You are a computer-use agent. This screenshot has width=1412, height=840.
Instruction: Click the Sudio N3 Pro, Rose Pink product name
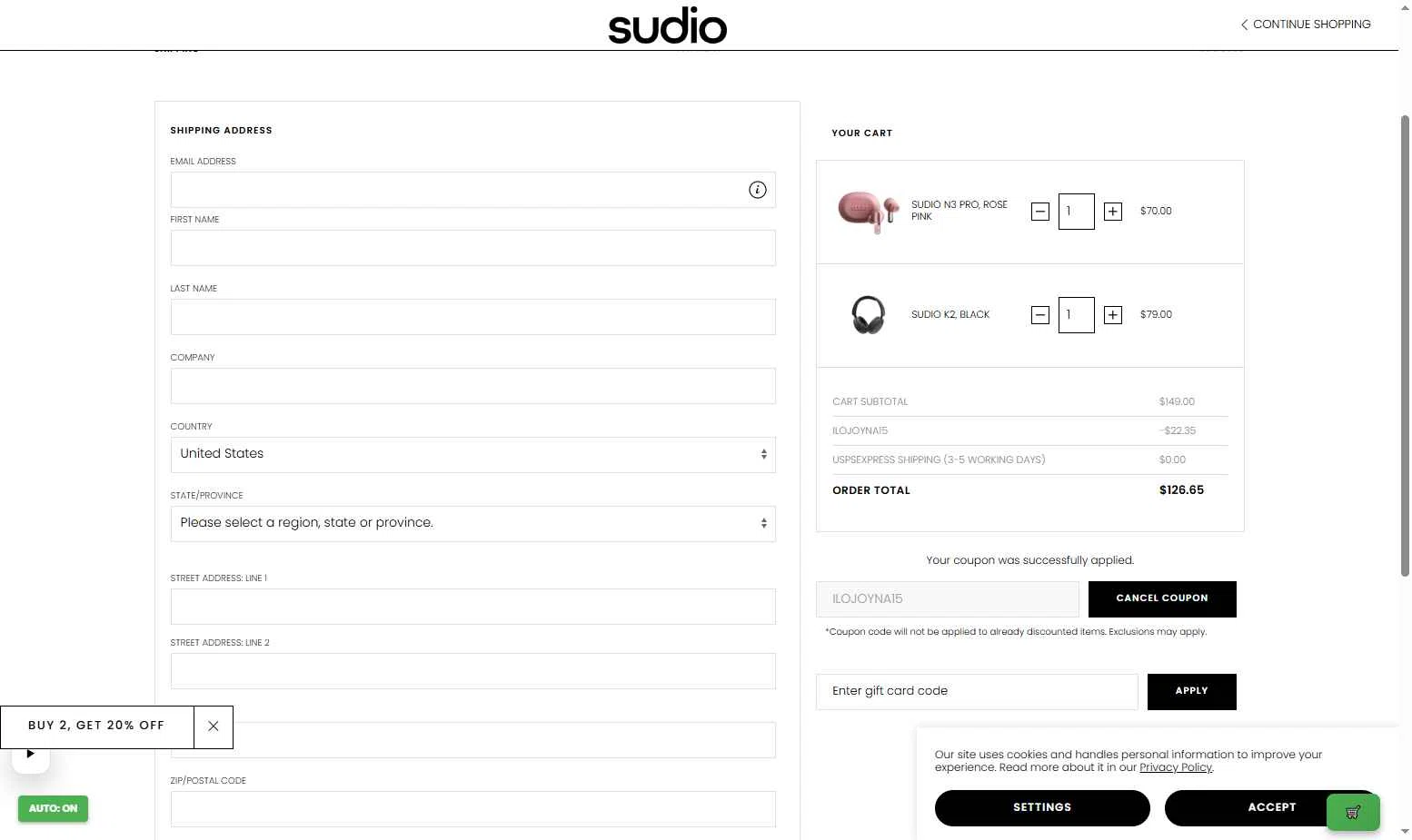pos(960,211)
